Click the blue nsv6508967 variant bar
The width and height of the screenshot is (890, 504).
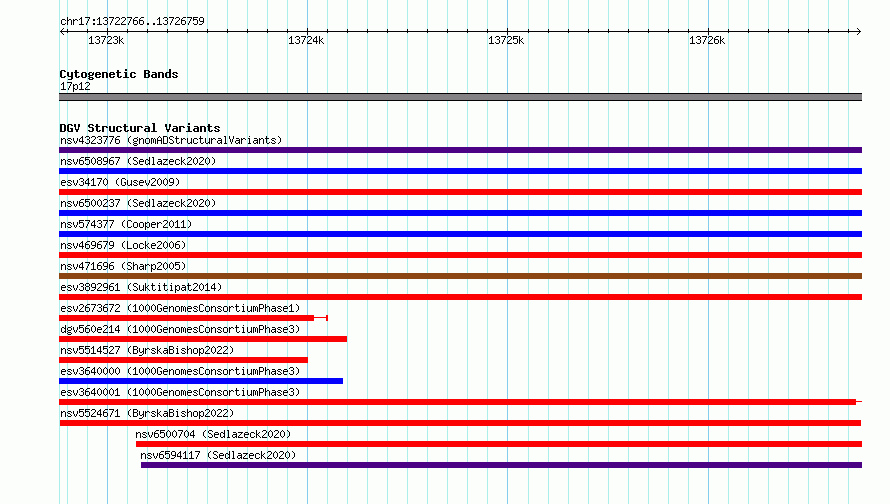[460, 171]
